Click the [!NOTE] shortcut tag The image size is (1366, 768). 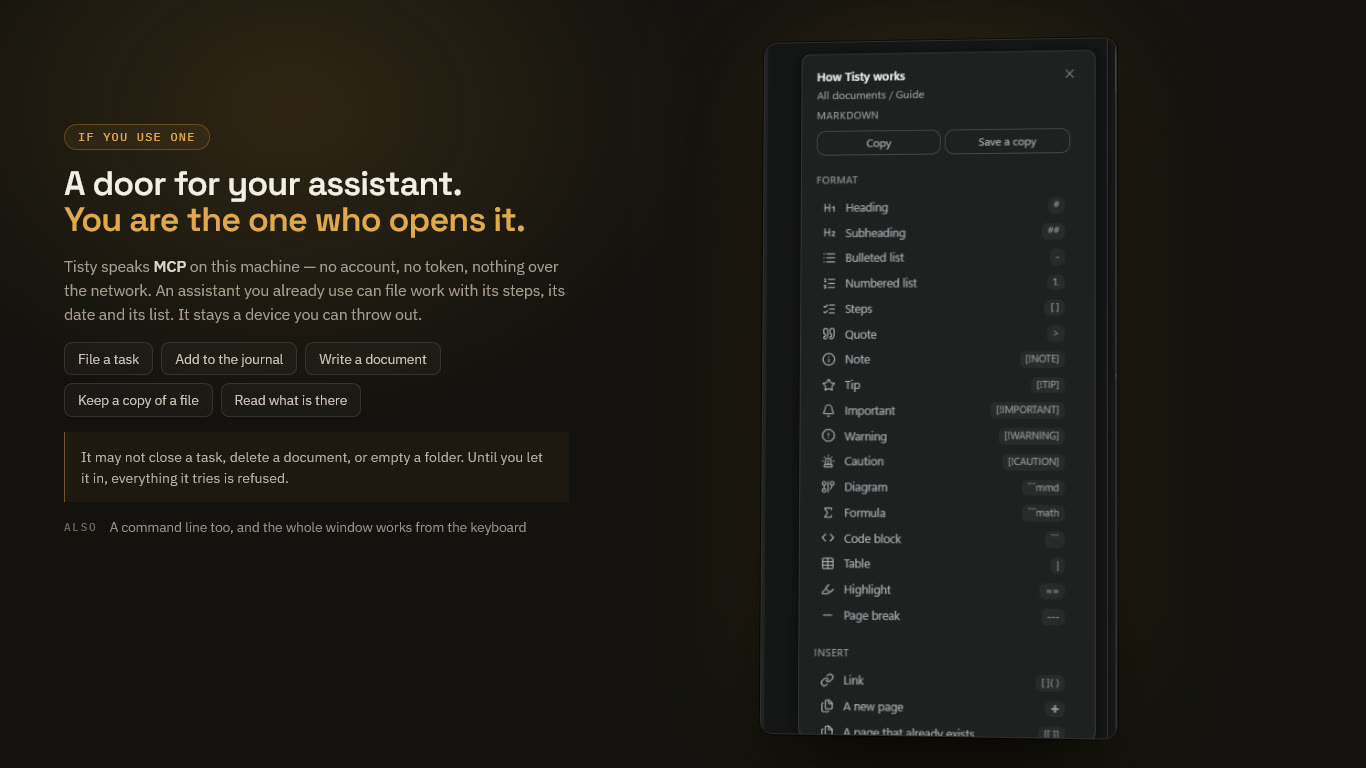1042,359
